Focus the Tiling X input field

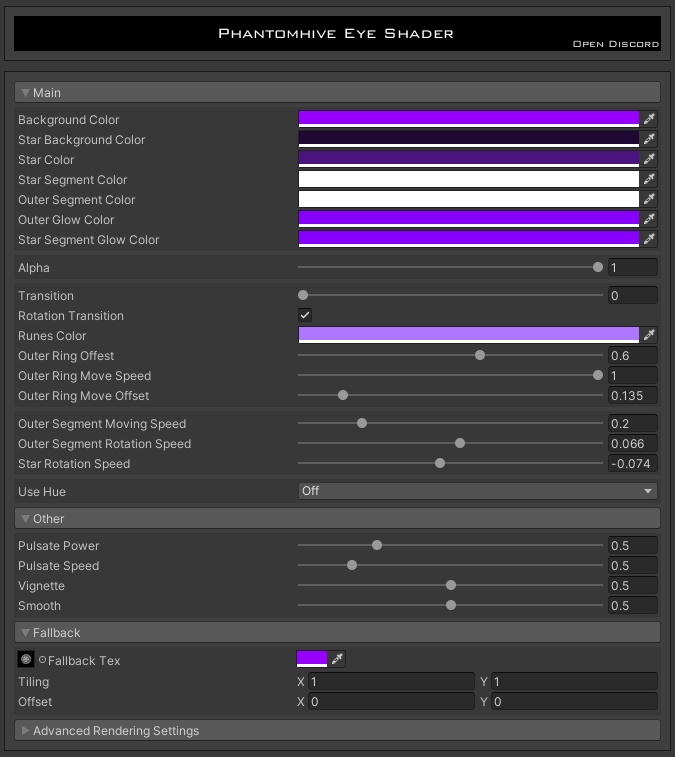tap(391, 681)
